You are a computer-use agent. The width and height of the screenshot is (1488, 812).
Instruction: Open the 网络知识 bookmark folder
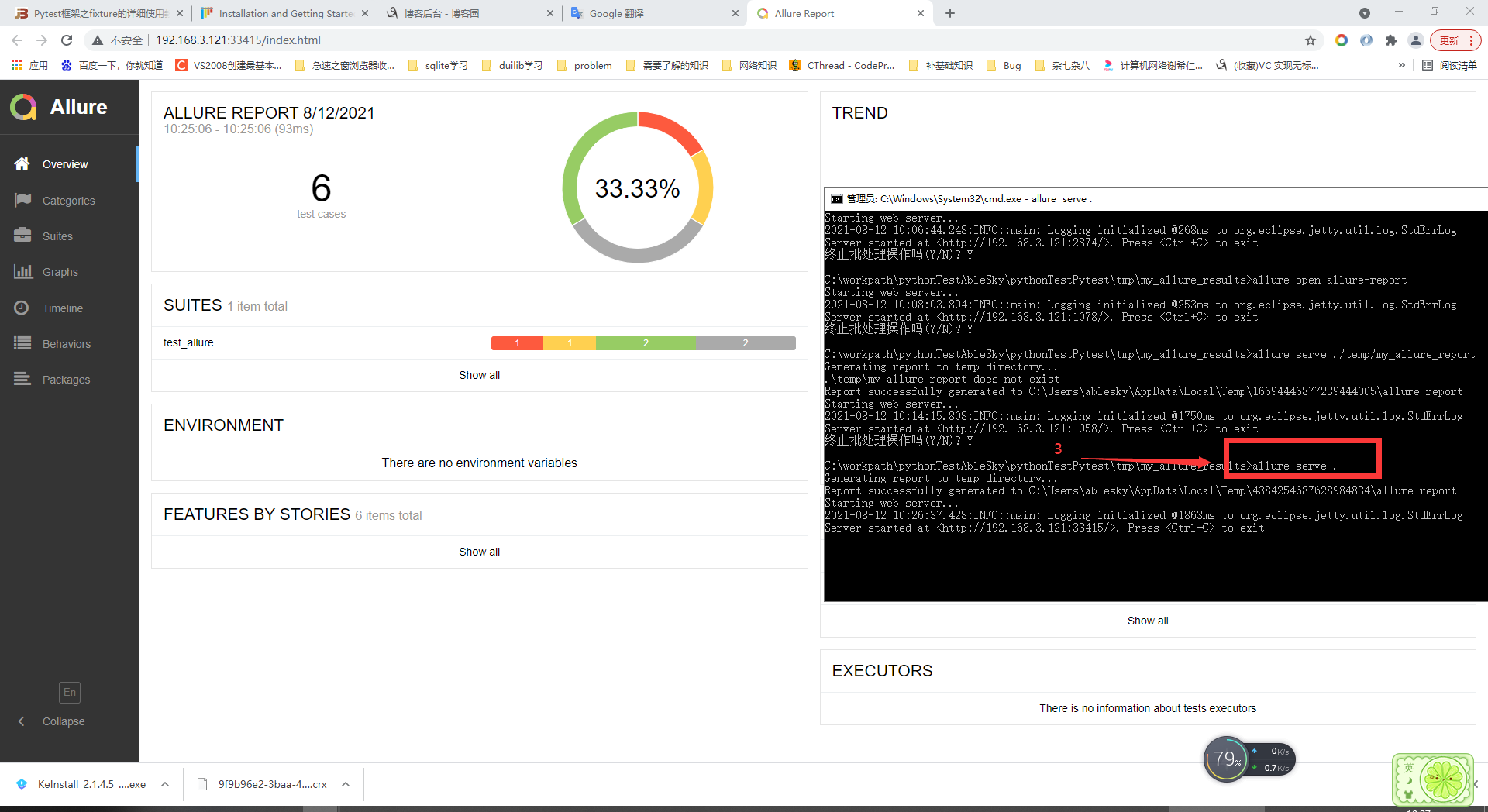click(x=749, y=65)
